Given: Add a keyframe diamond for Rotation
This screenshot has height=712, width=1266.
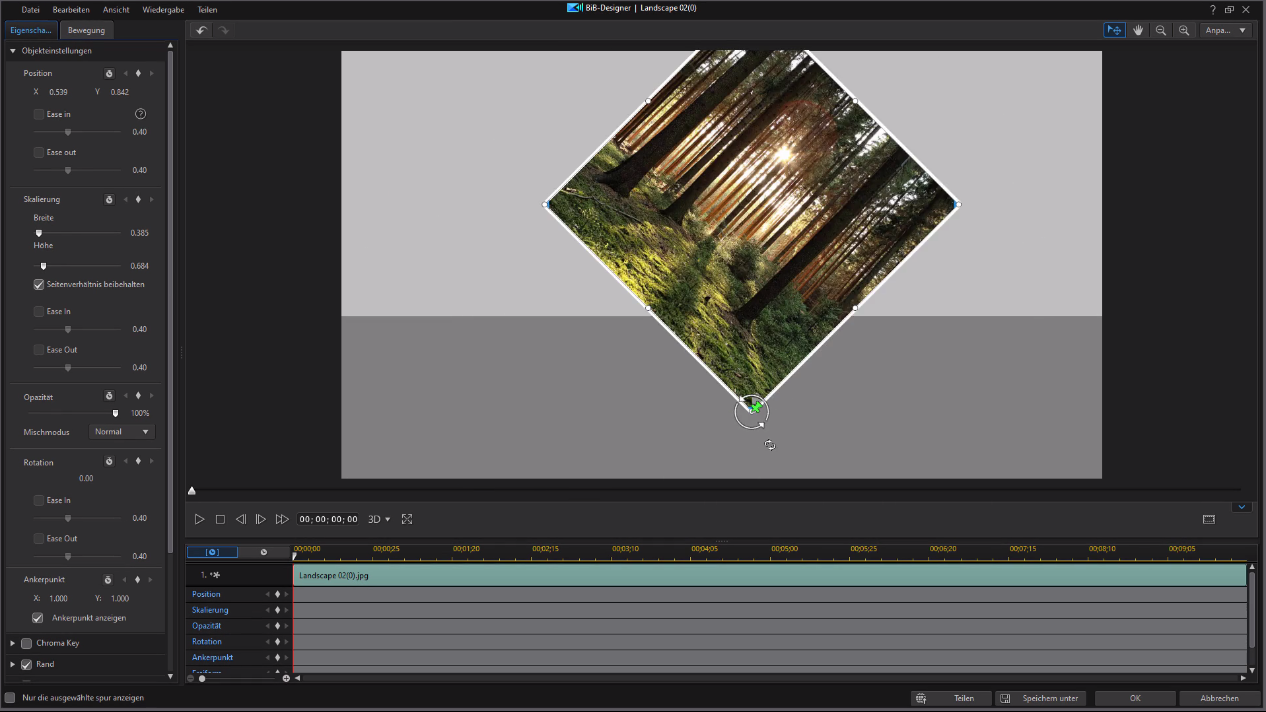Looking at the screenshot, I should [138, 462].
